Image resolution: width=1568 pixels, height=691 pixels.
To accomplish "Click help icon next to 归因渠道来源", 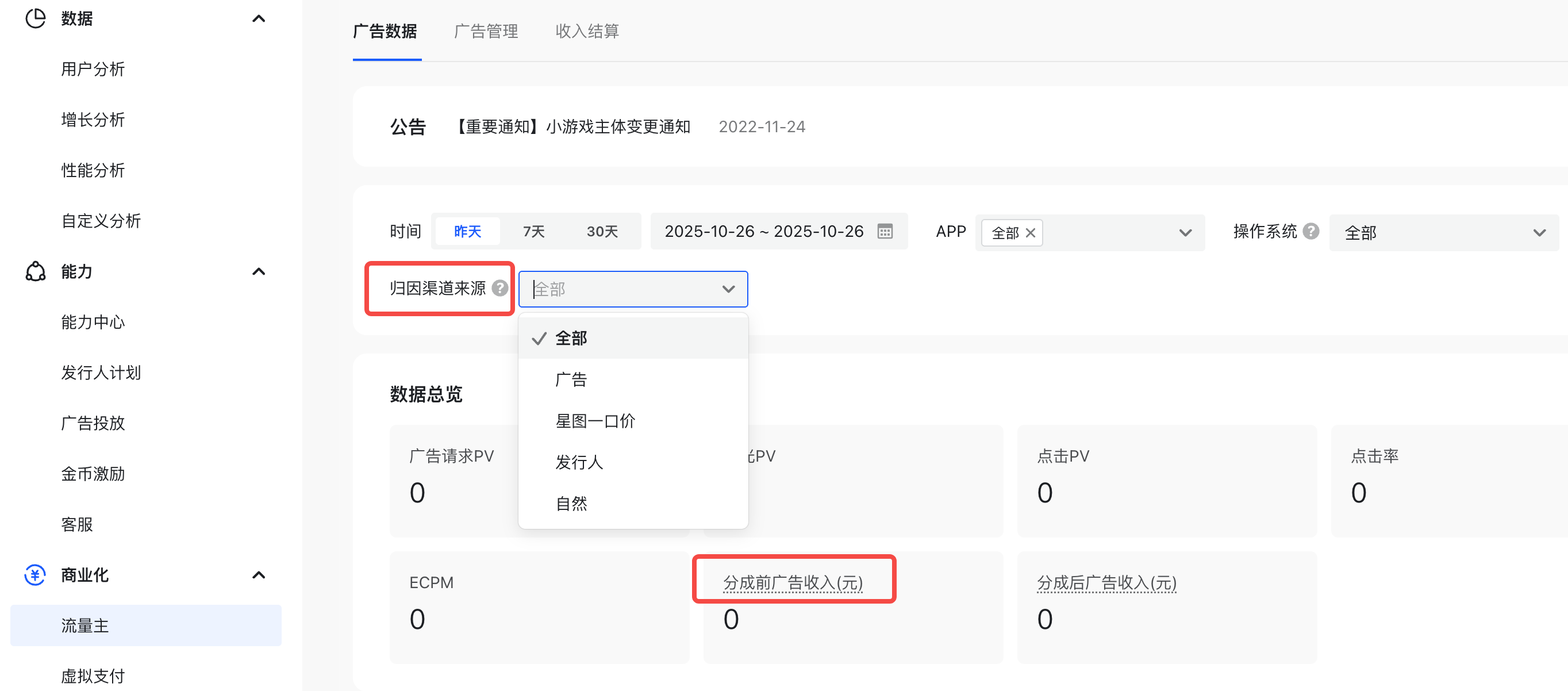I will pos(499,288).
